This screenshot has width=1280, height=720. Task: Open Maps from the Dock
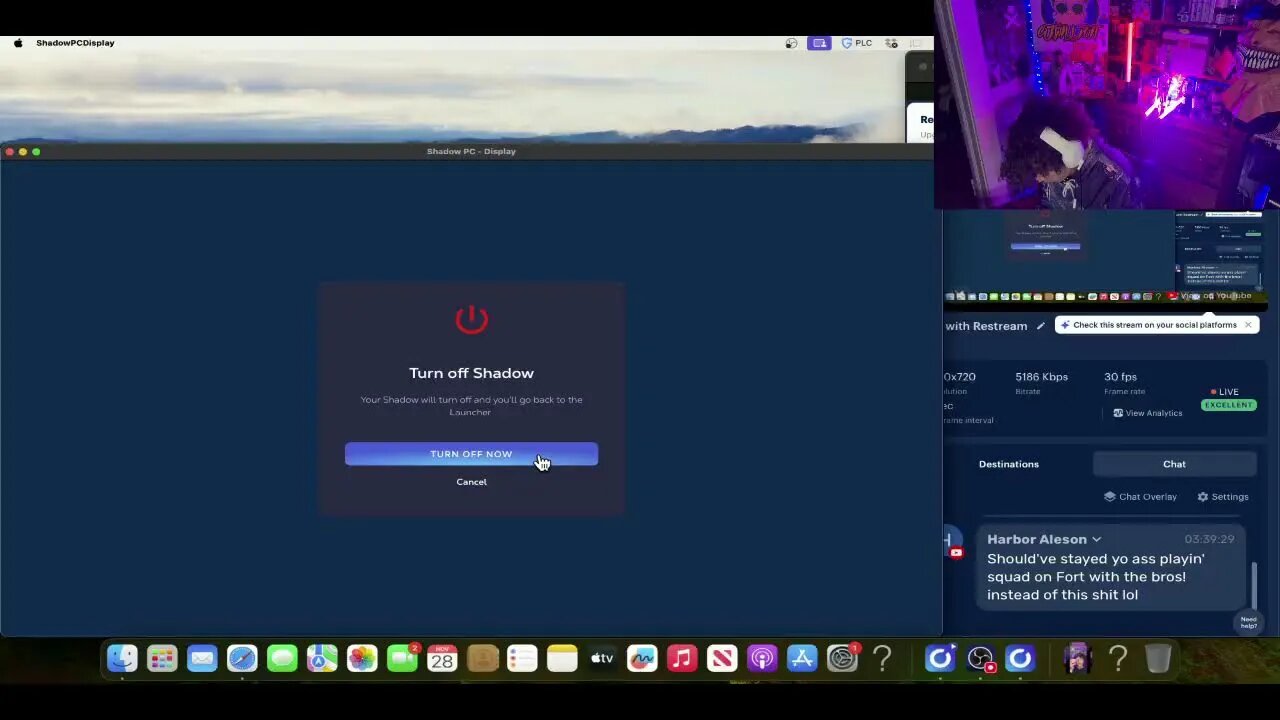point(322,659)
